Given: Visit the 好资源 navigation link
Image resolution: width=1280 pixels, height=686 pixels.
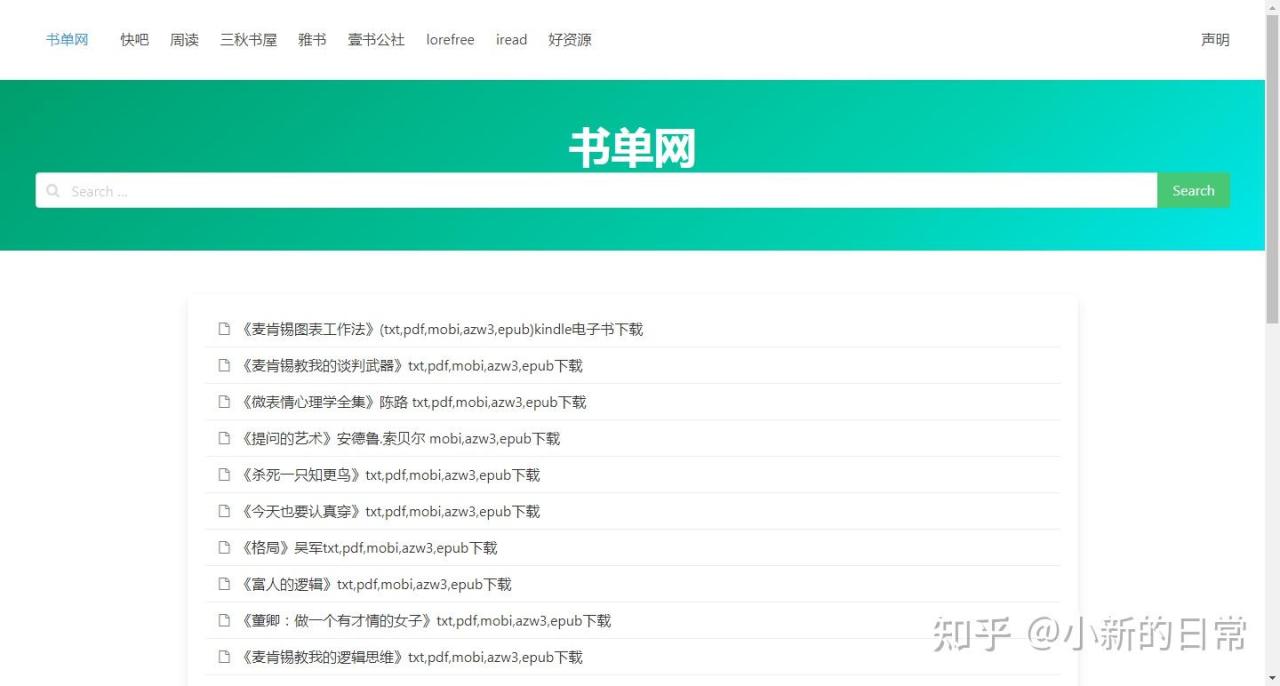Looking at the screenshot, I should (x=570, y=40).
